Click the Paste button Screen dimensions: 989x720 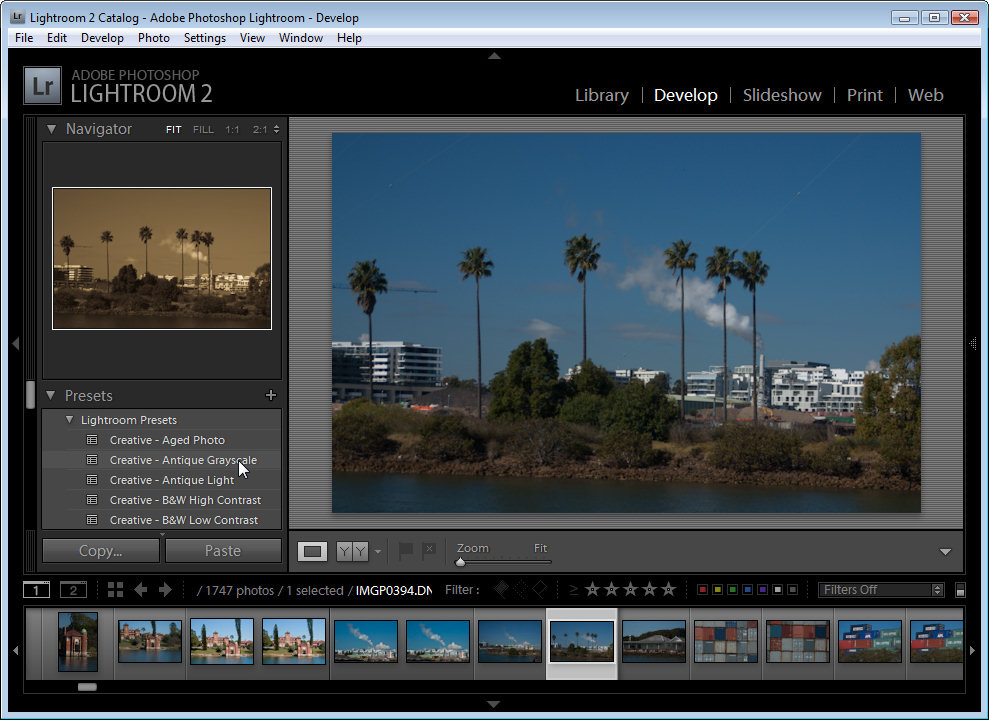coord(223,550)
